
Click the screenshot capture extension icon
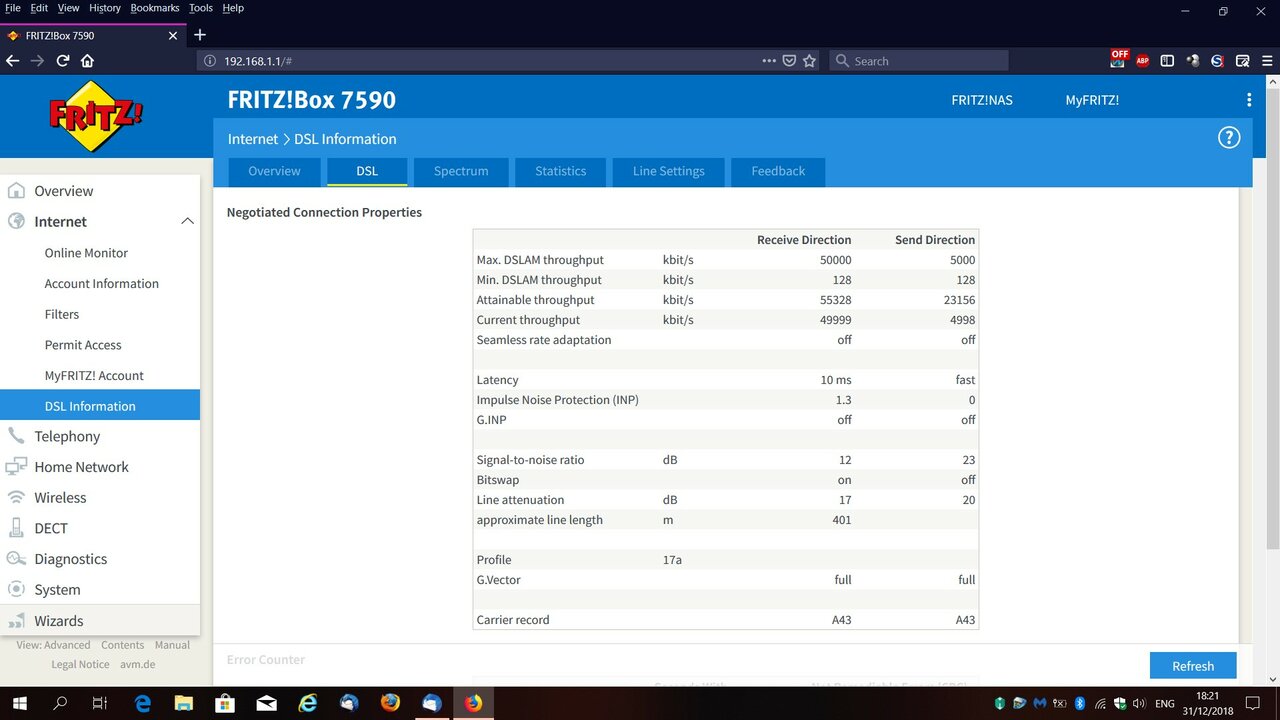[1242, 61]
